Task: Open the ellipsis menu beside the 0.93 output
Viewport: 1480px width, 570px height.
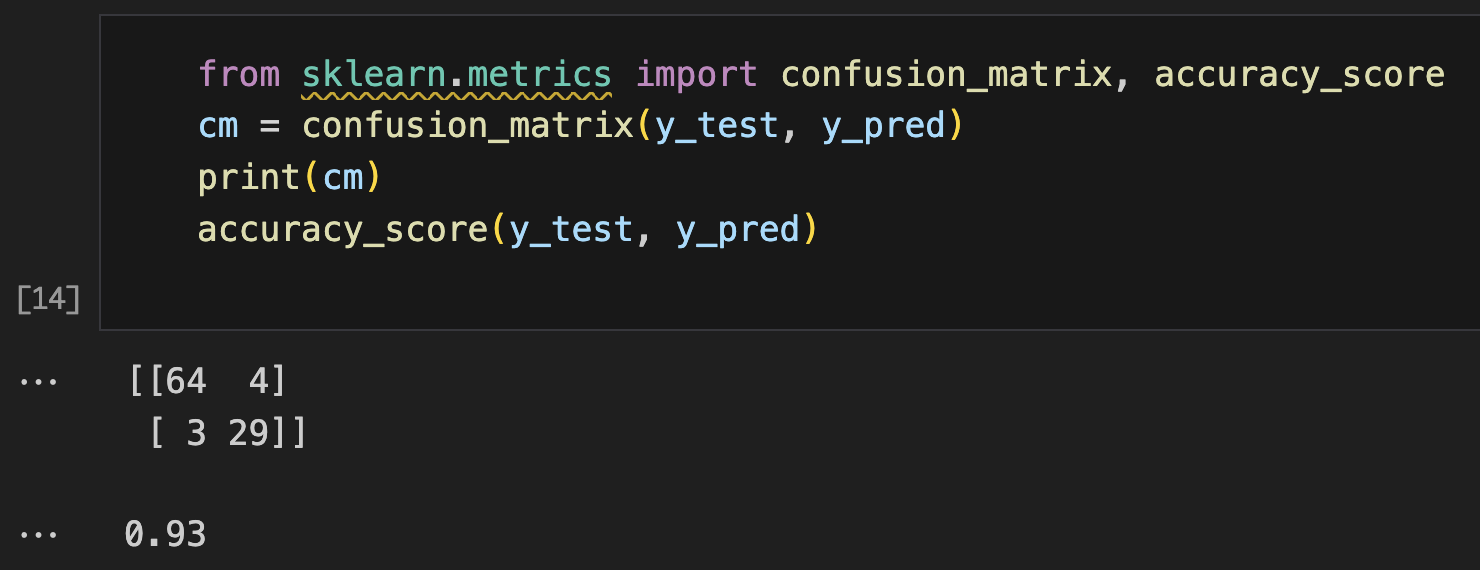Action: (38, 535)
